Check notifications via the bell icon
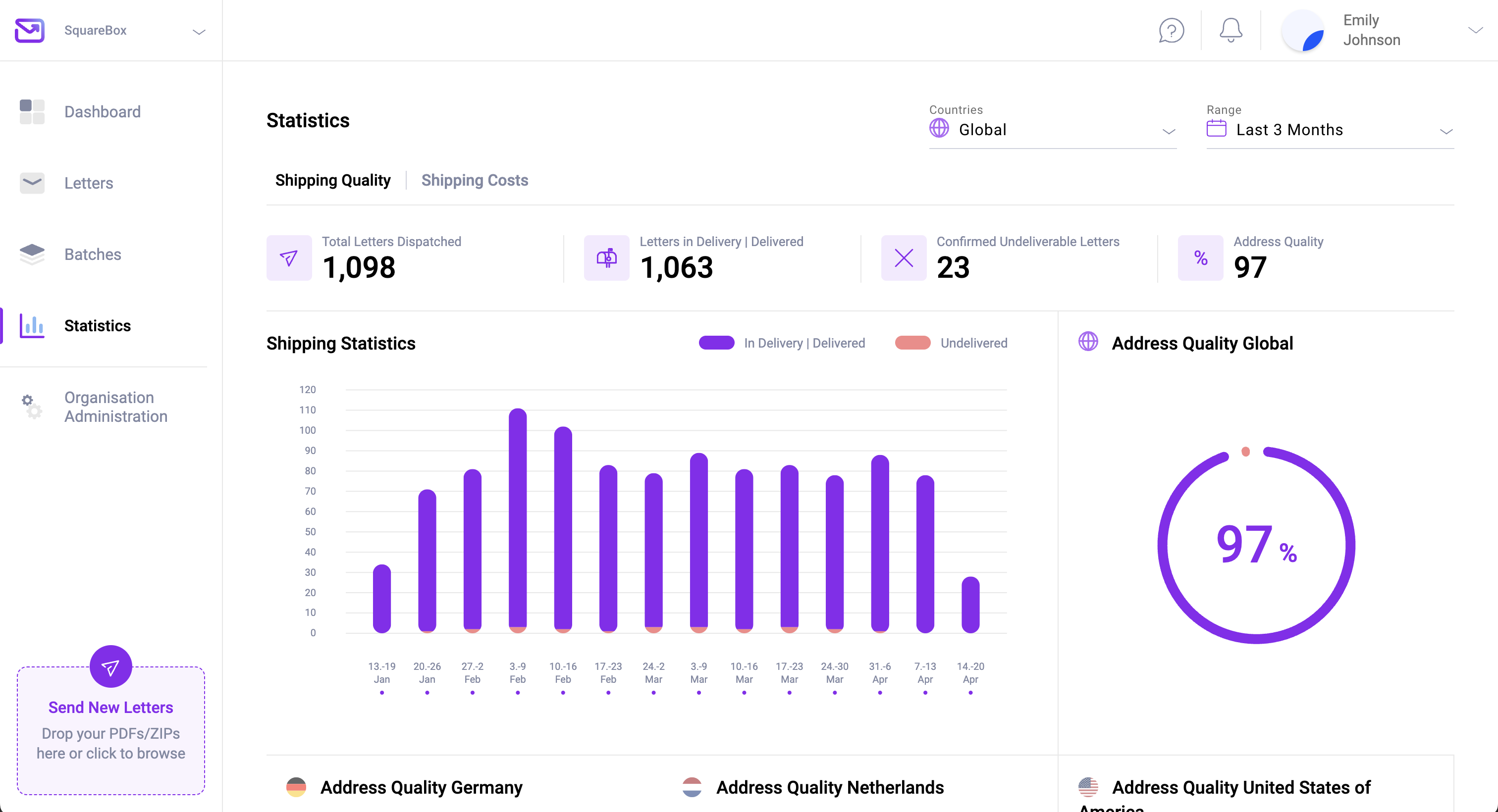1498x812 pixels. [x=1230, y=30]
